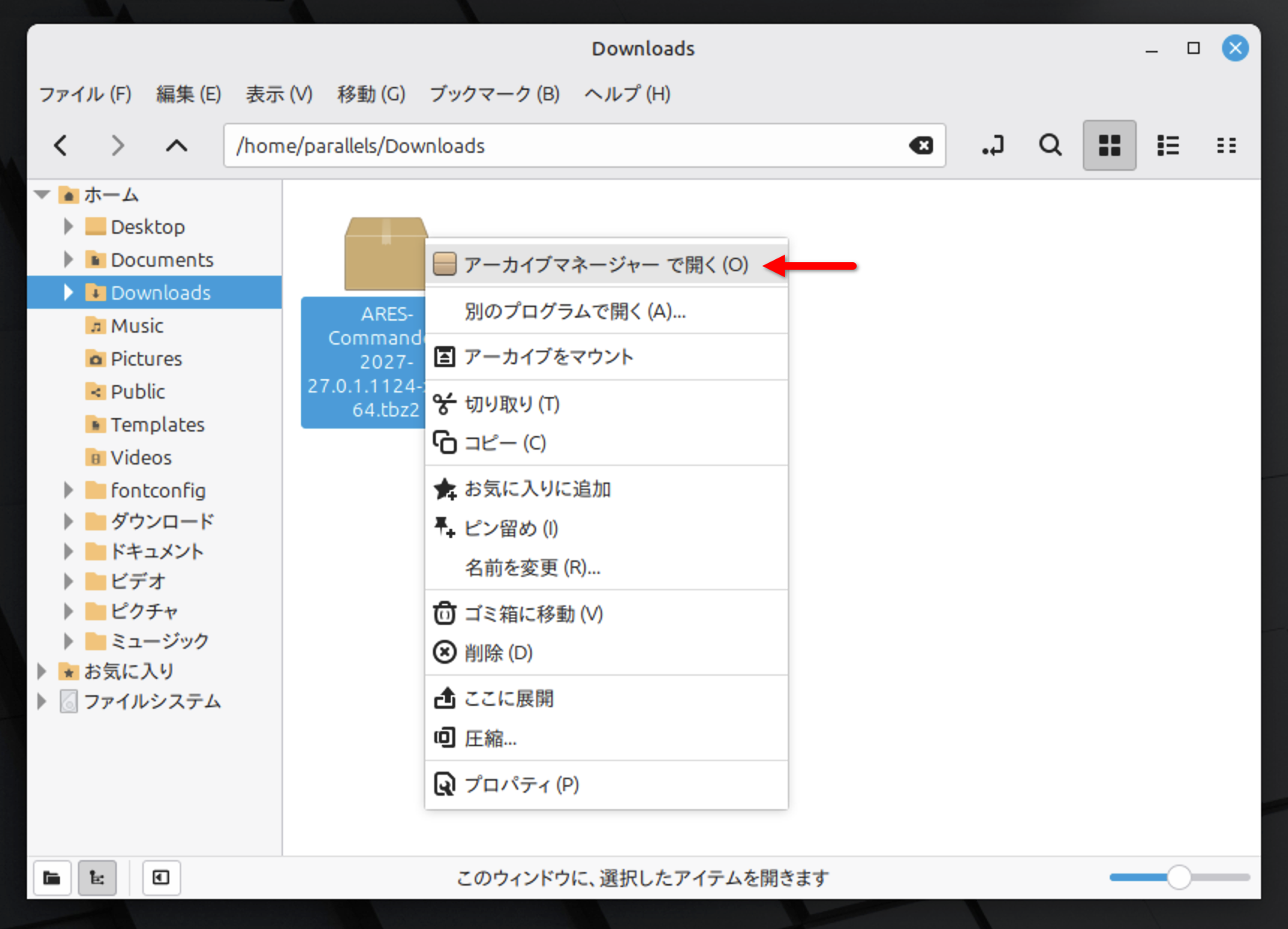The width and height of the screenshot is (1288, 929).
Task: Clear the location path field
Action: (x=921, y=145)
